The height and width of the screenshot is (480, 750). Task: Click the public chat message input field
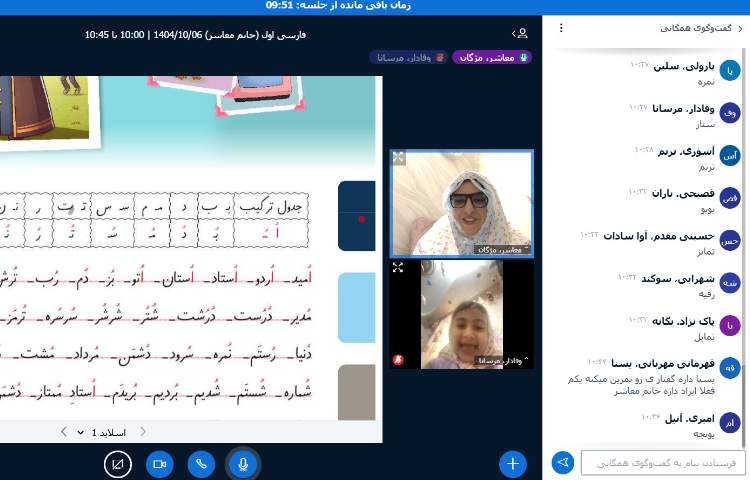(663, 463)
